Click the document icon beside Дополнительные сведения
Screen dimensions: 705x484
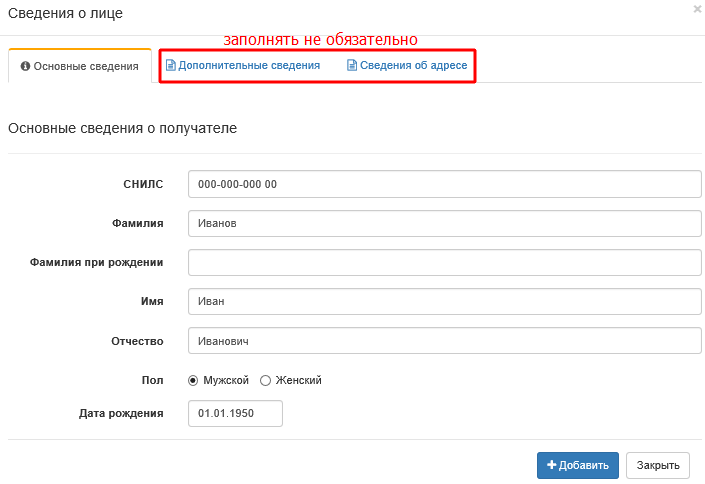[170, 66]
